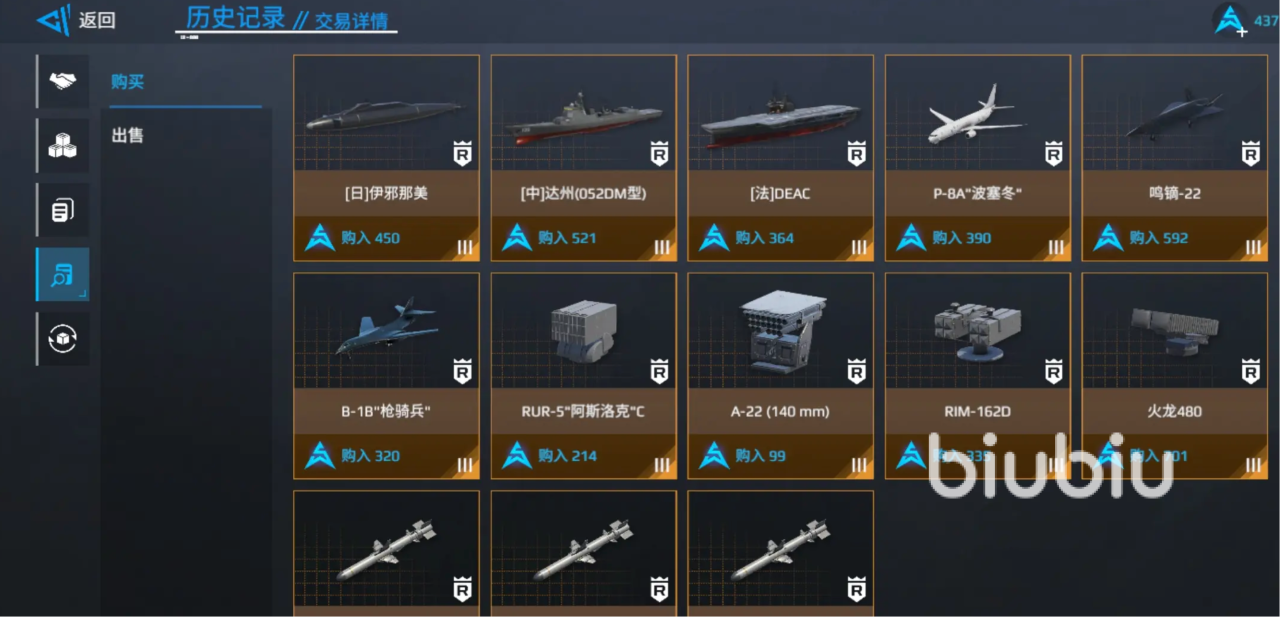The image size is (1280, 617).
Task: Open the [法]DEAC carrier card
Action: 780,158
